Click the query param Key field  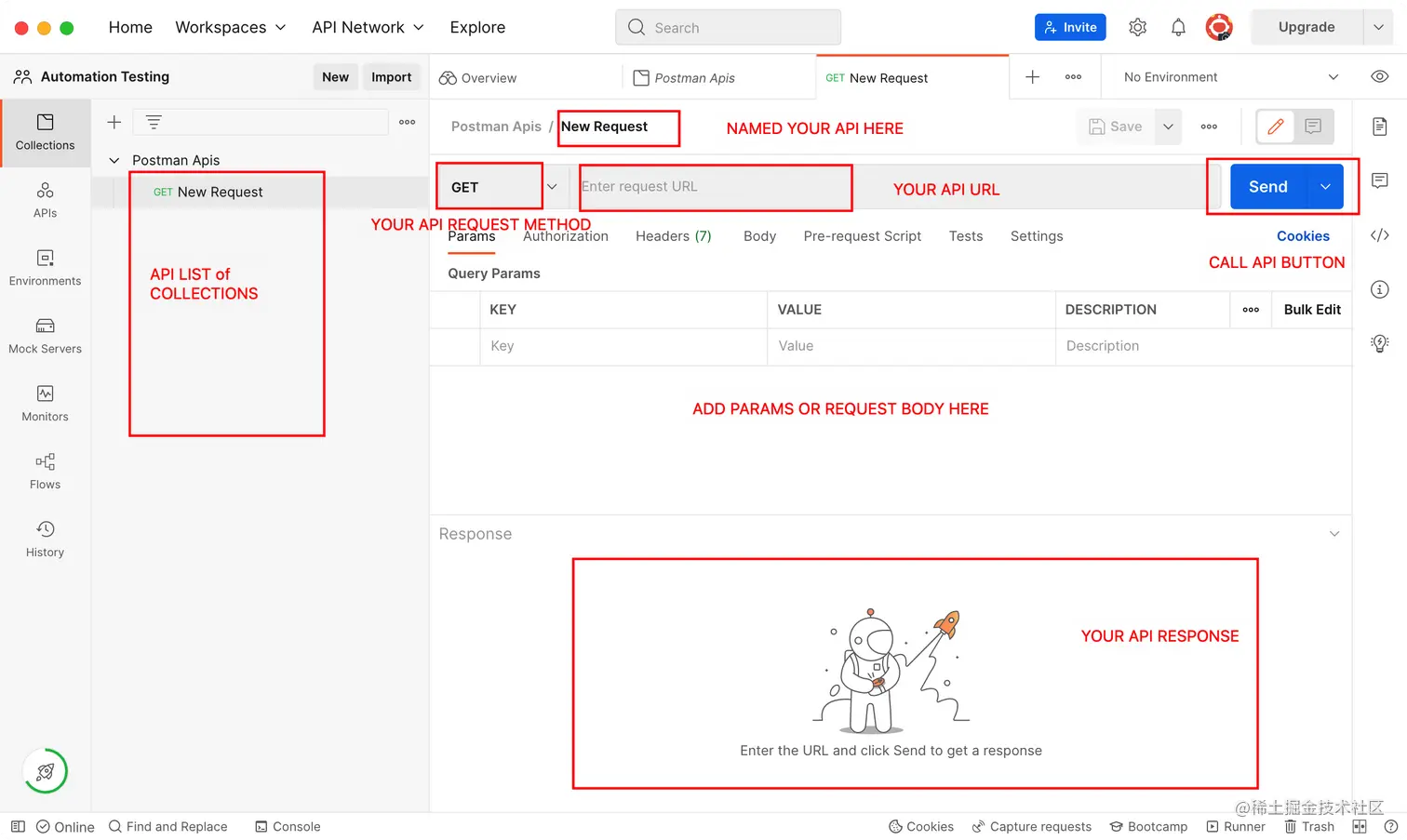[623, 346]
